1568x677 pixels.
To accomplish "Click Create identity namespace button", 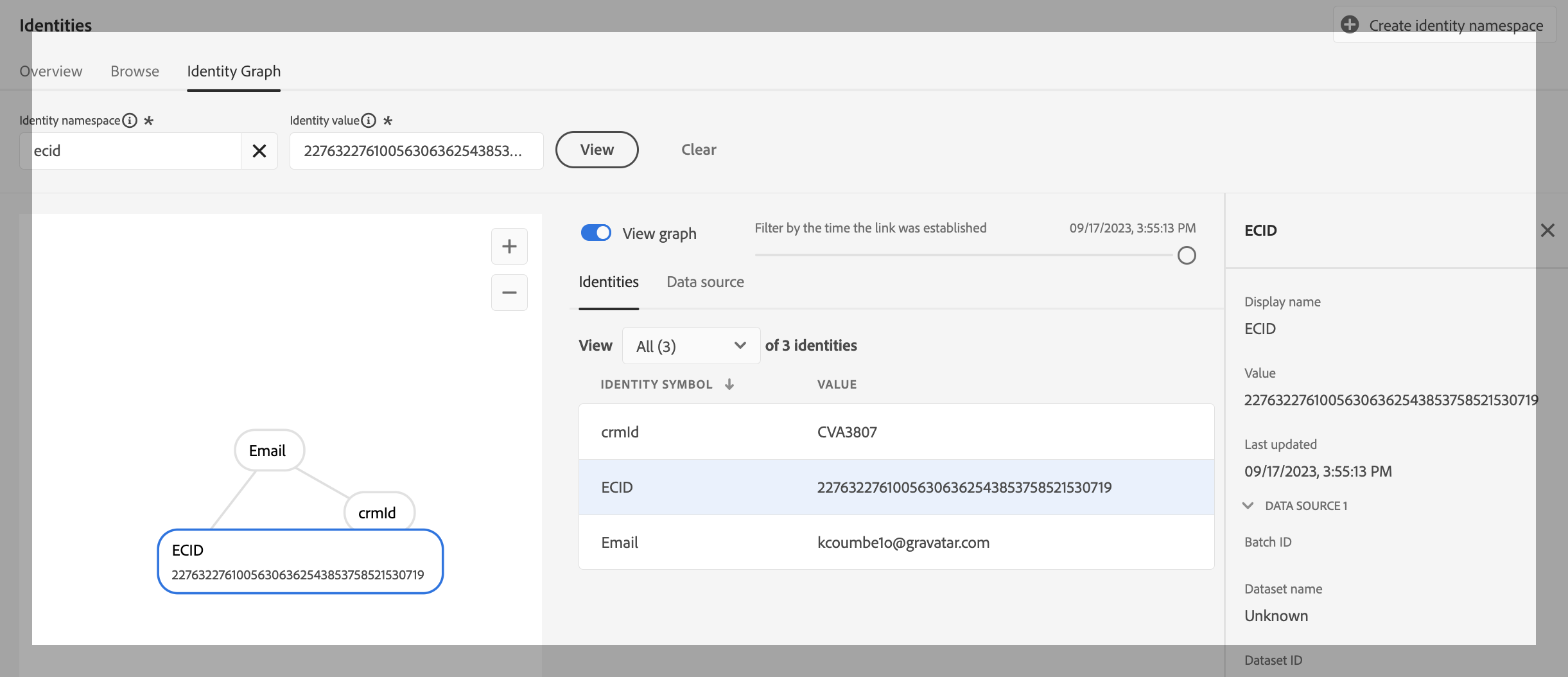I will click(x=1445, y=25).
